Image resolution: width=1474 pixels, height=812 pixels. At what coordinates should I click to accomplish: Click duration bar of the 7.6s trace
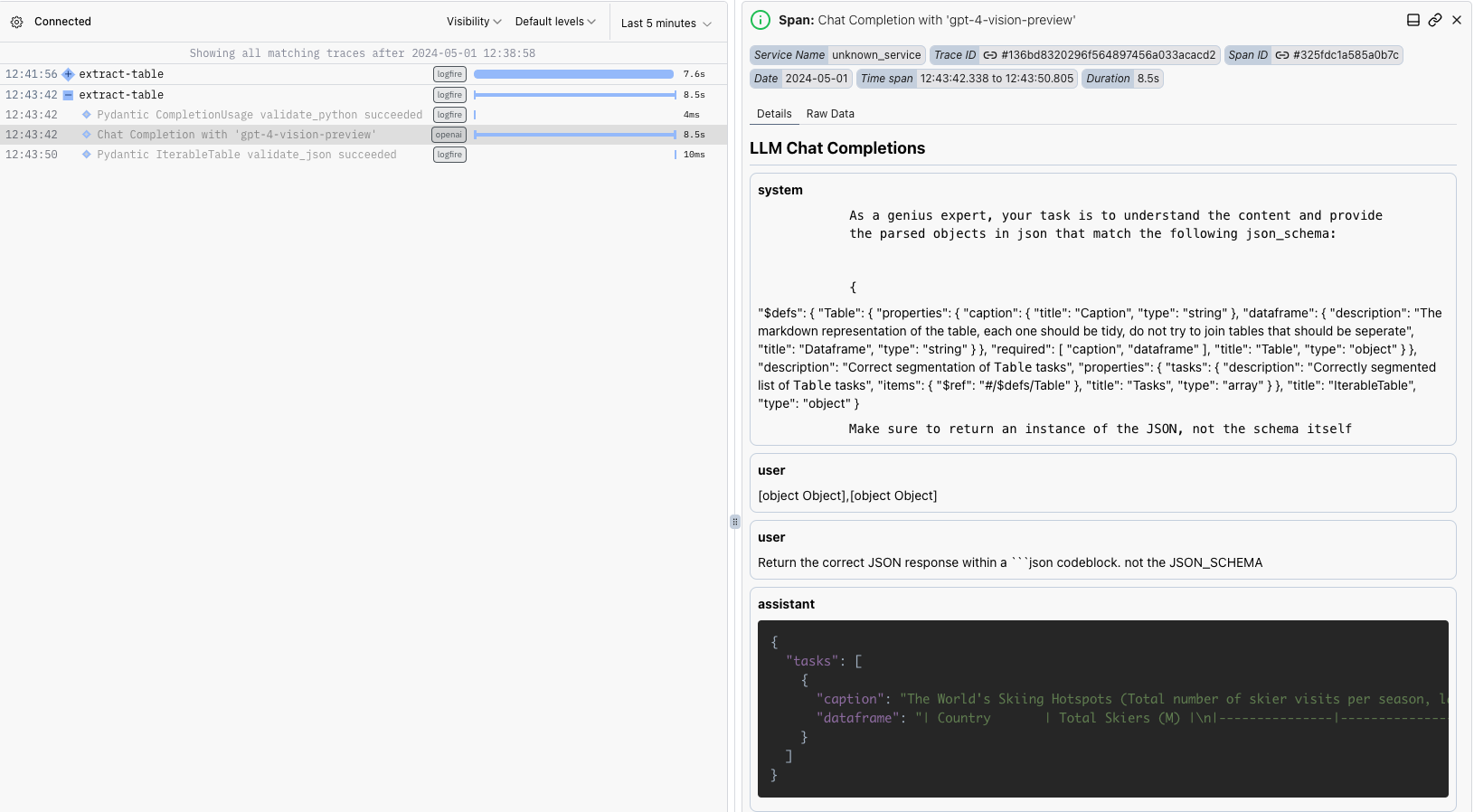click(x=573, y=74)
